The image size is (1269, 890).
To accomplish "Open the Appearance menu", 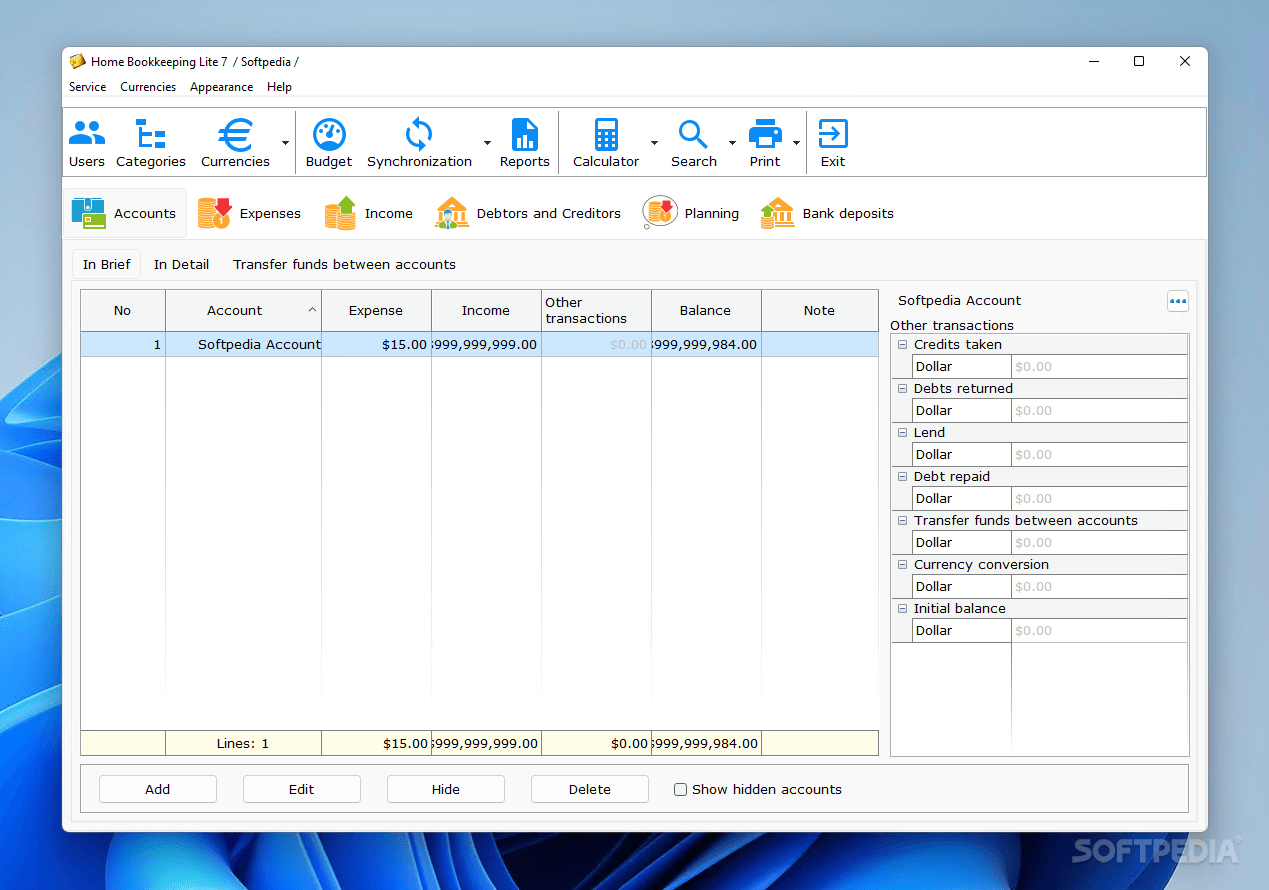I will (x=221, y=87).
